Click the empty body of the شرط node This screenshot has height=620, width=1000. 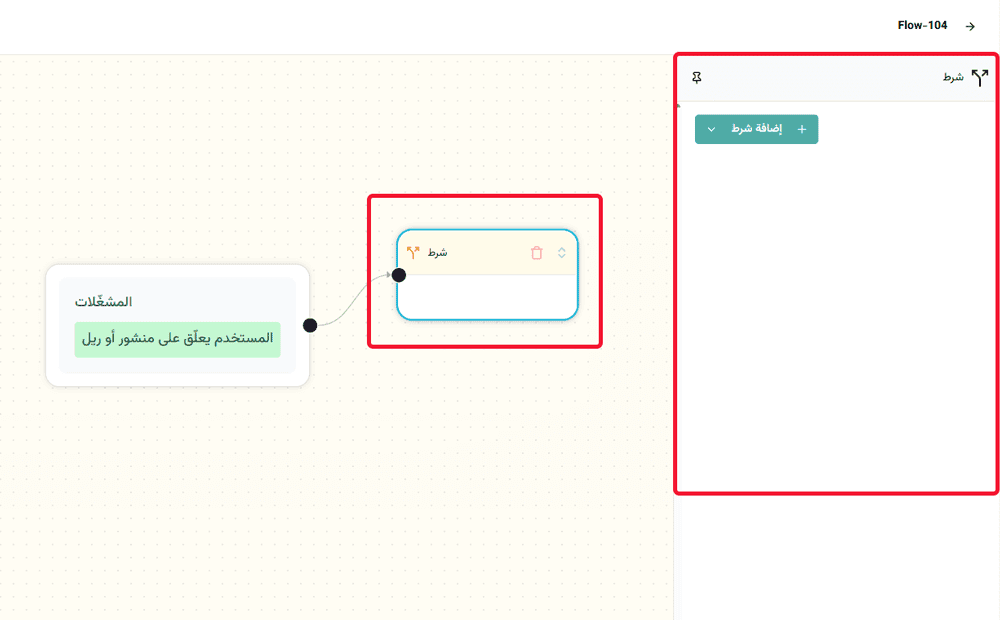487,297
